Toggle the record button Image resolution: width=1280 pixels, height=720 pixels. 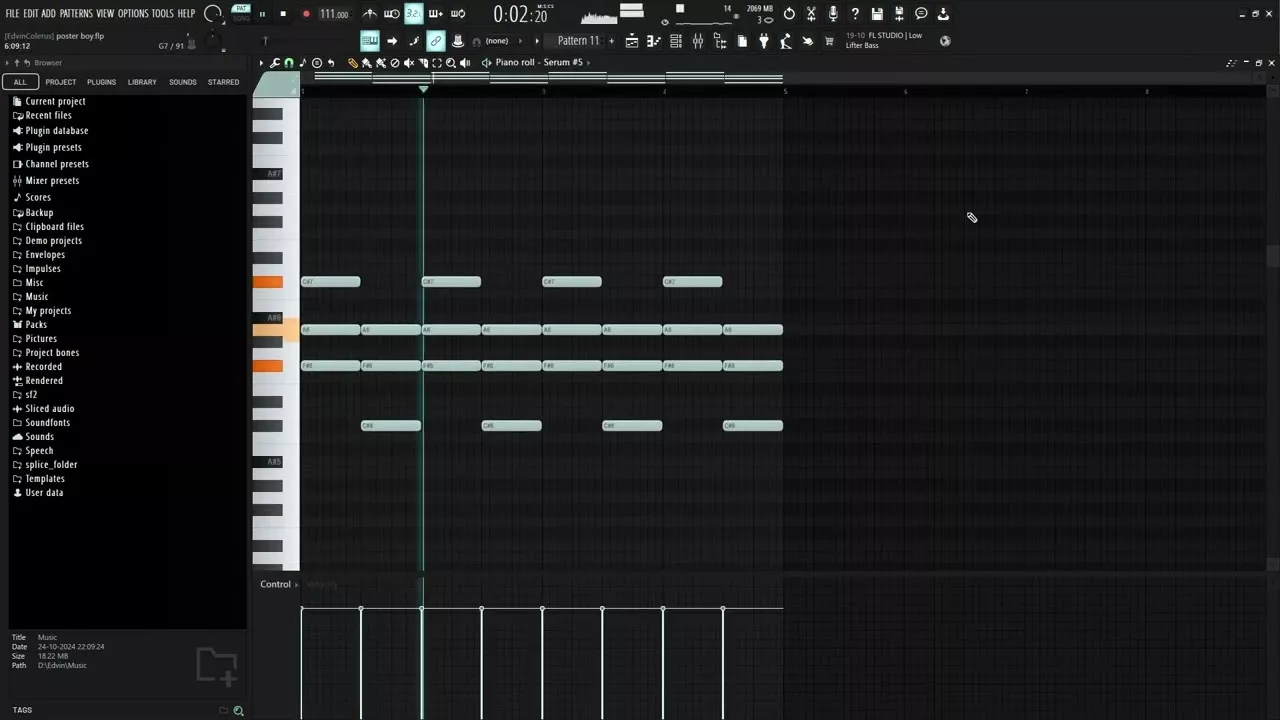click(x=306, y=14)
